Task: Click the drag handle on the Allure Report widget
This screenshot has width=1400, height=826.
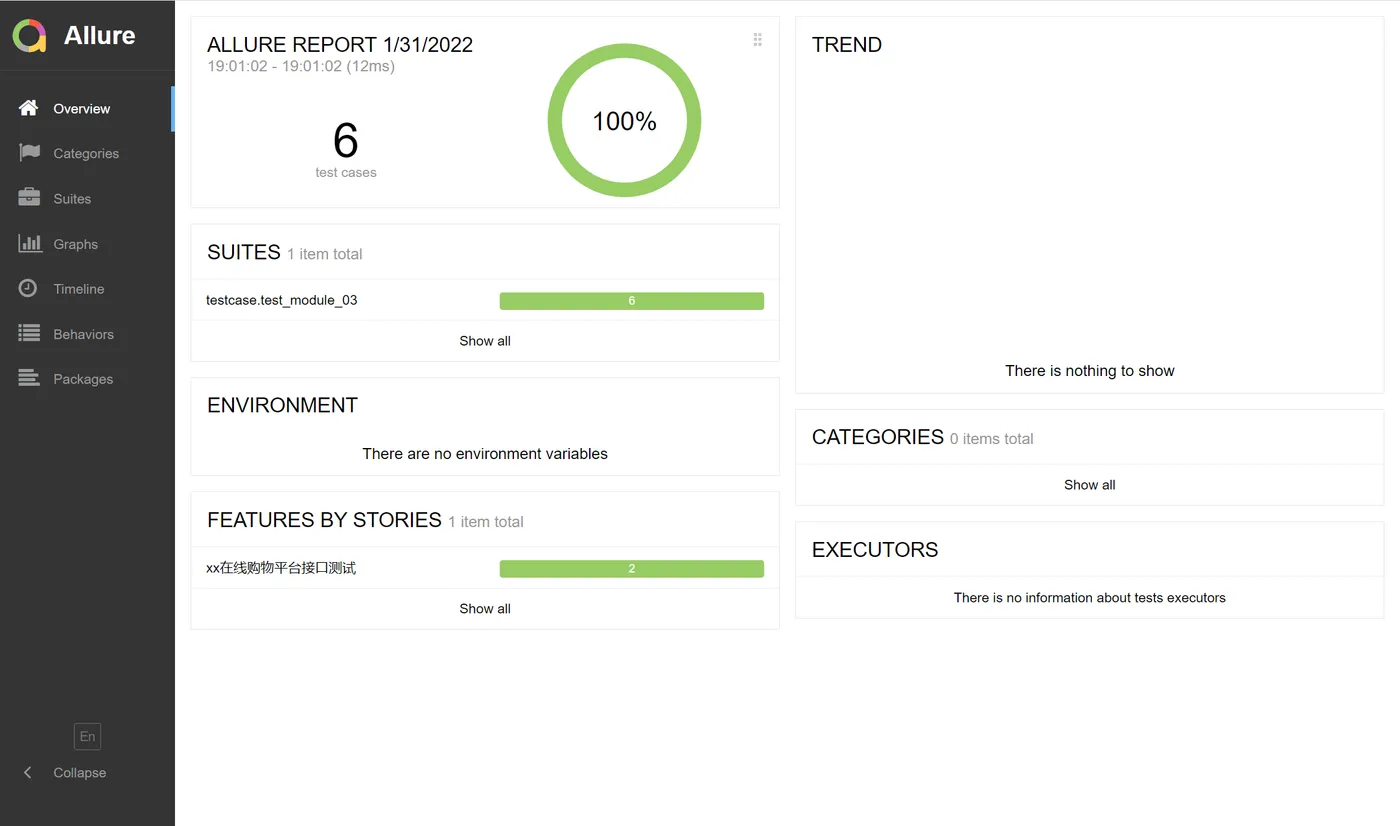Action: (757, 40)
